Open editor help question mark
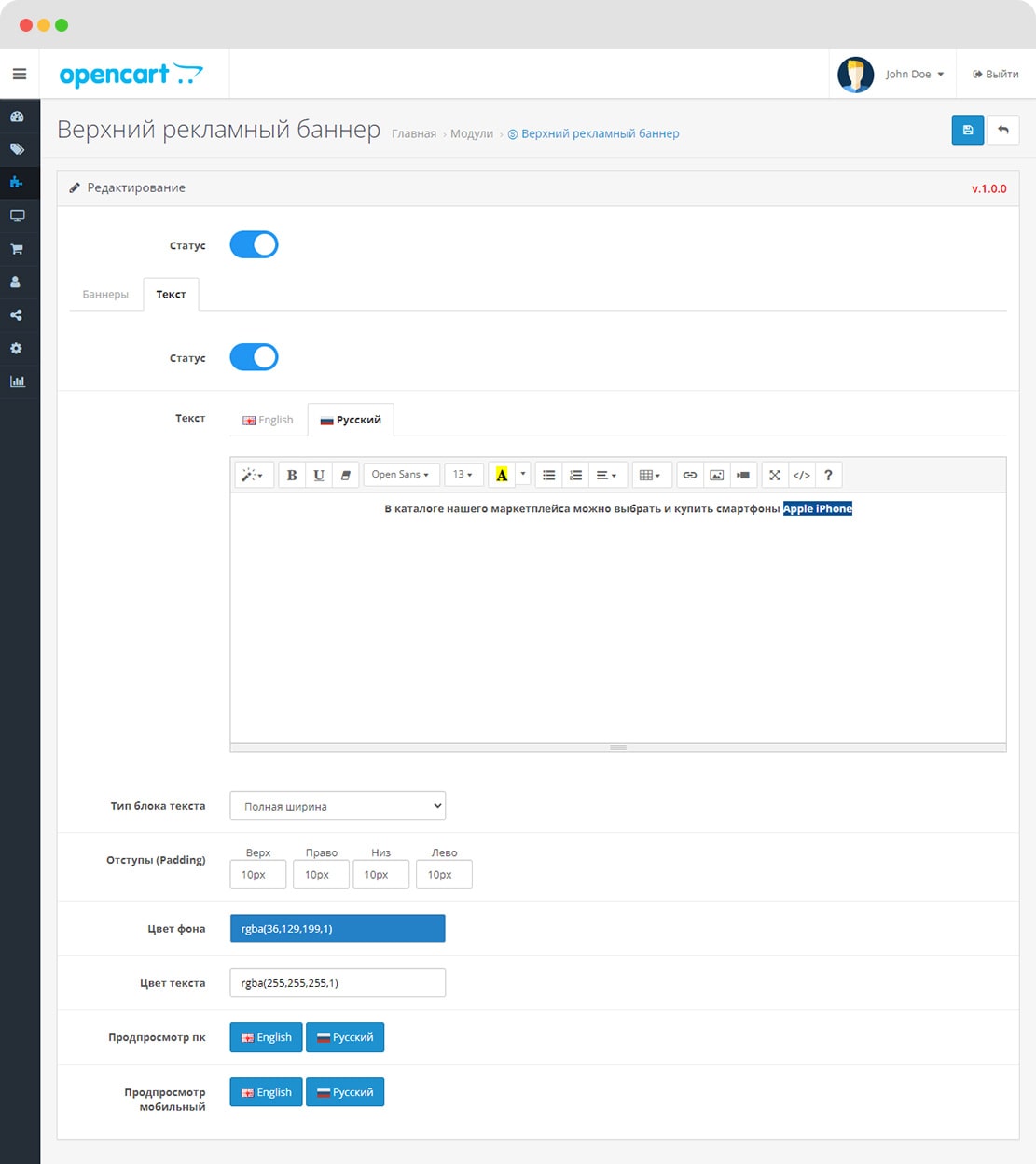Image resolution: width=1036 pixels, height=1164 pixels. point(828,475)
